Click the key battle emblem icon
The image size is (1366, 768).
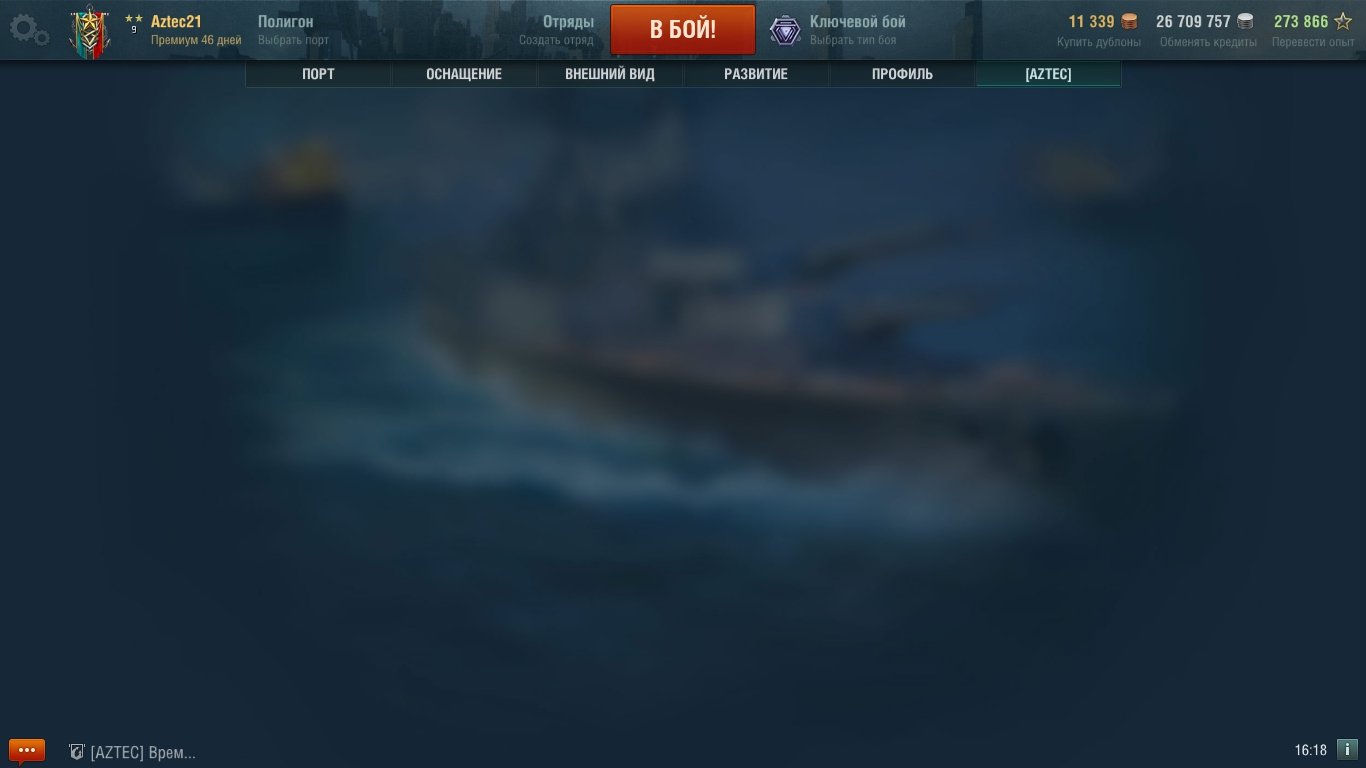tap(785, 30)
